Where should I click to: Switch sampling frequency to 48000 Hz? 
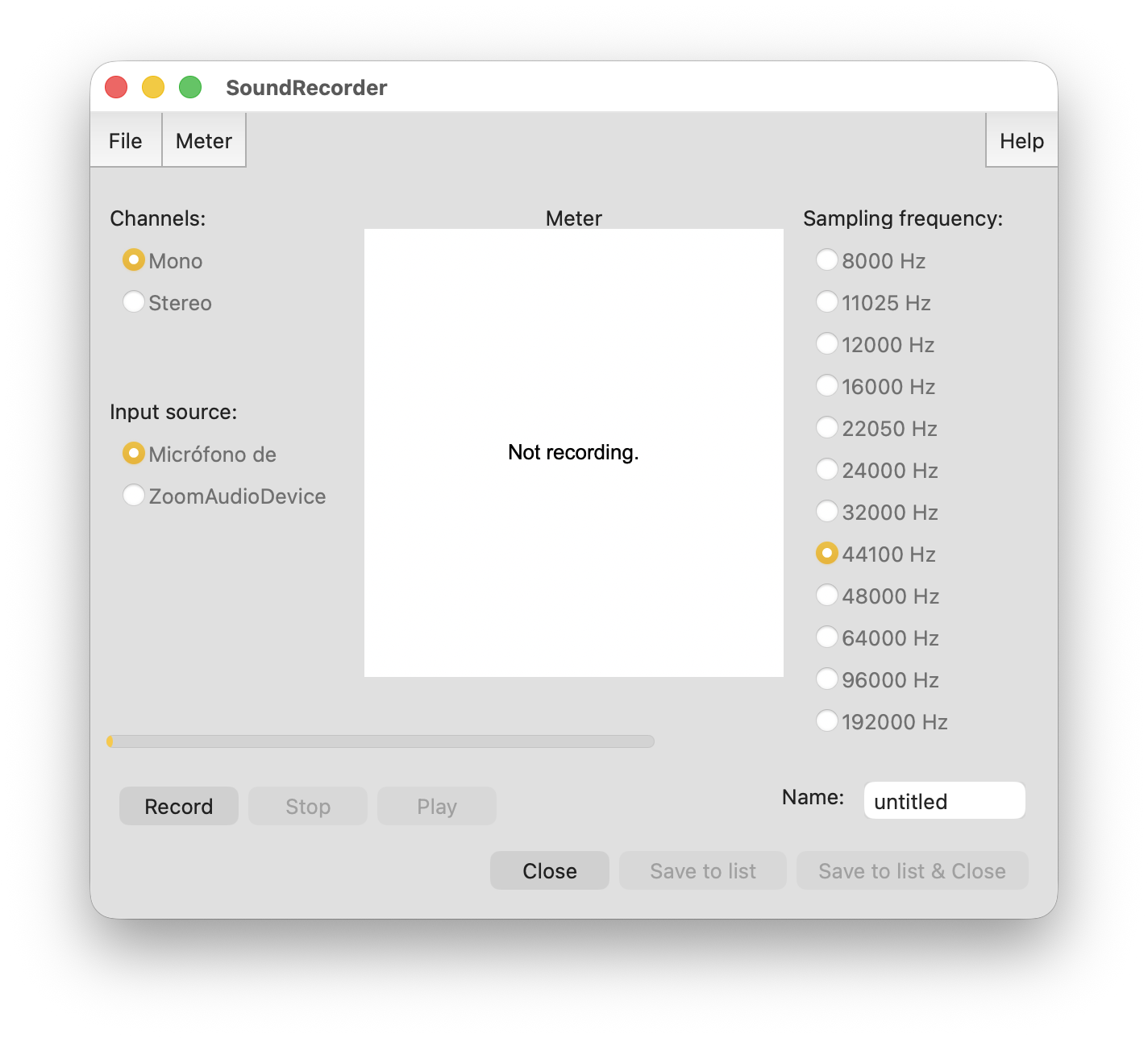827,596
